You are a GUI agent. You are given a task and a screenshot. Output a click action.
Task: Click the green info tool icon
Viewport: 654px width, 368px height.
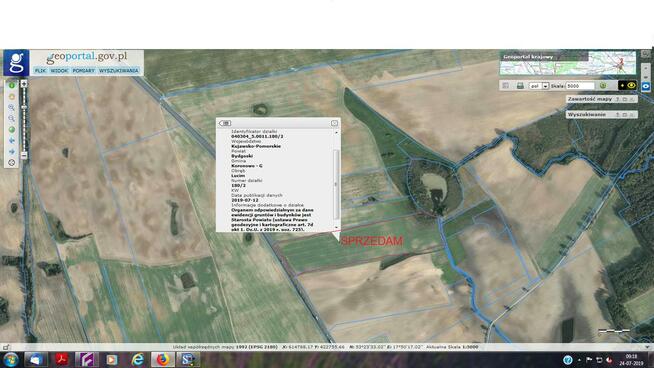tap(12, 86)
